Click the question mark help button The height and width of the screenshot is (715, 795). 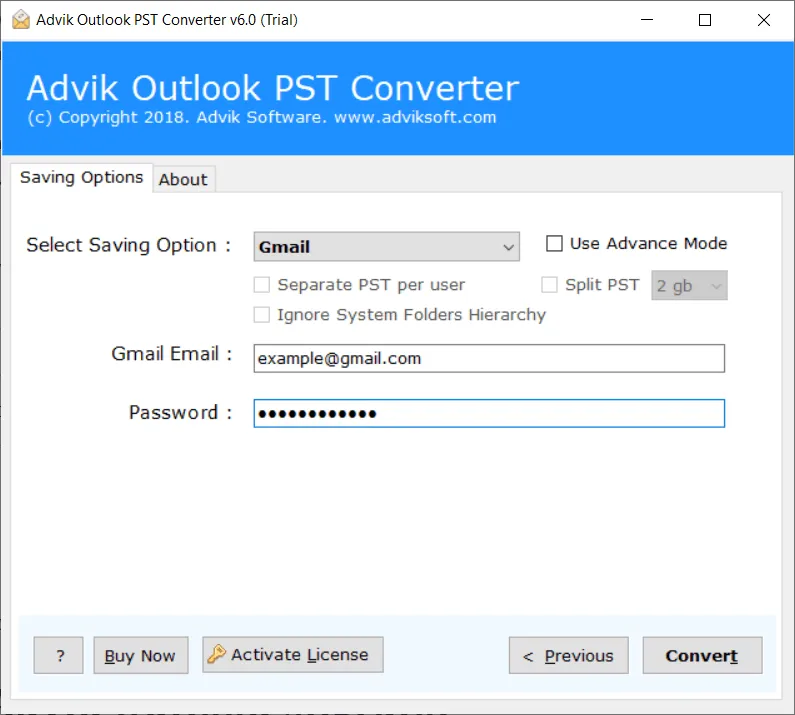[58, 655]
